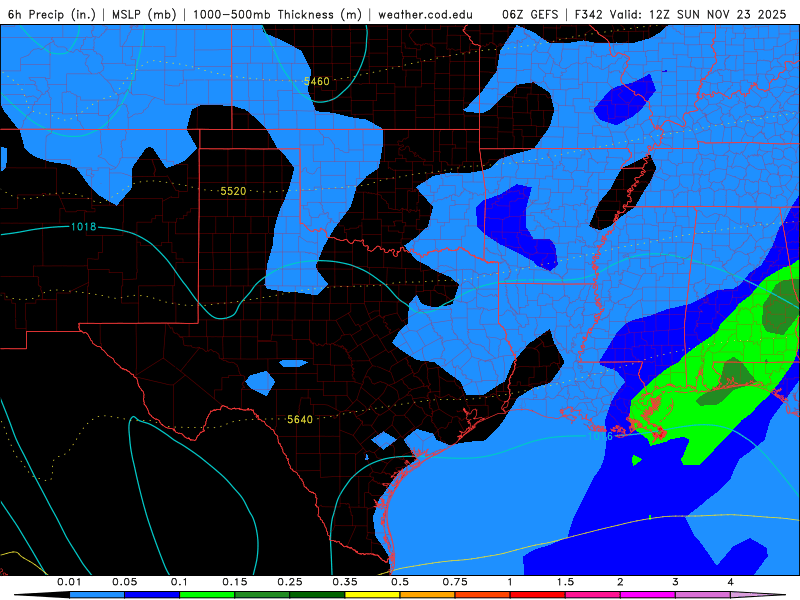Click the black left arrow of color bar
The width and height of the screenshot is (800, 600).
42,595
